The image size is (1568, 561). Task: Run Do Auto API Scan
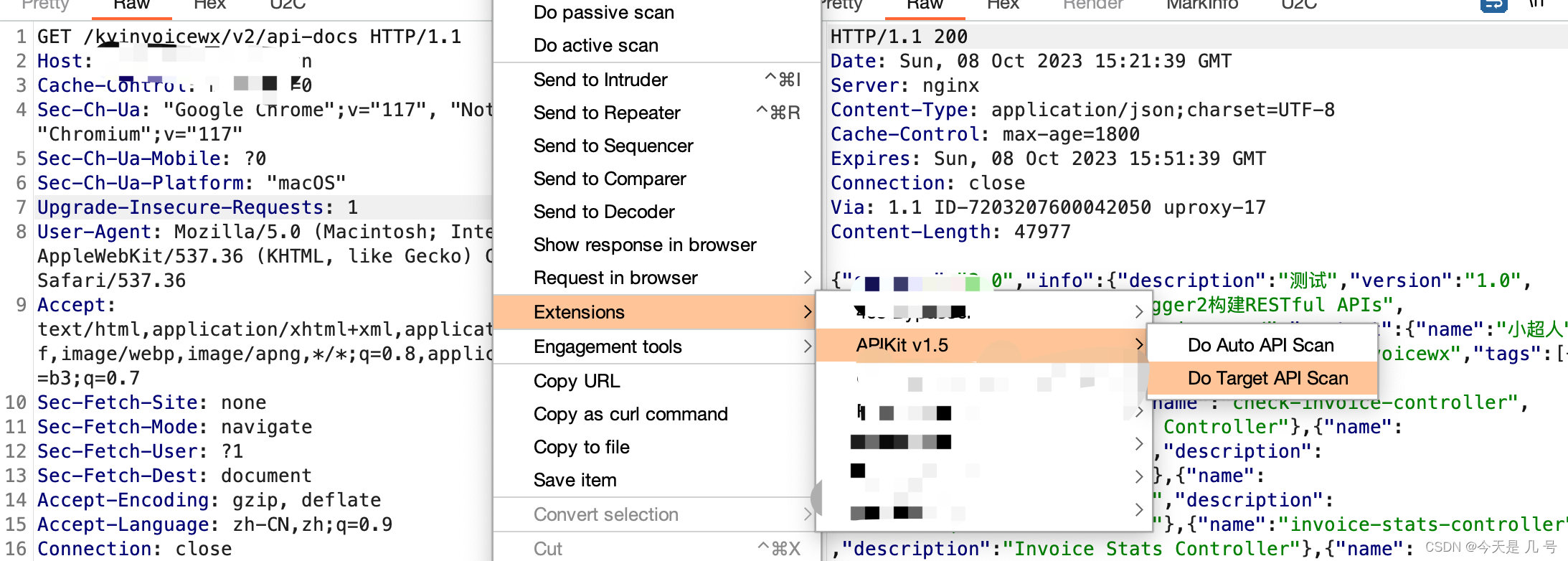(1260, 345)
